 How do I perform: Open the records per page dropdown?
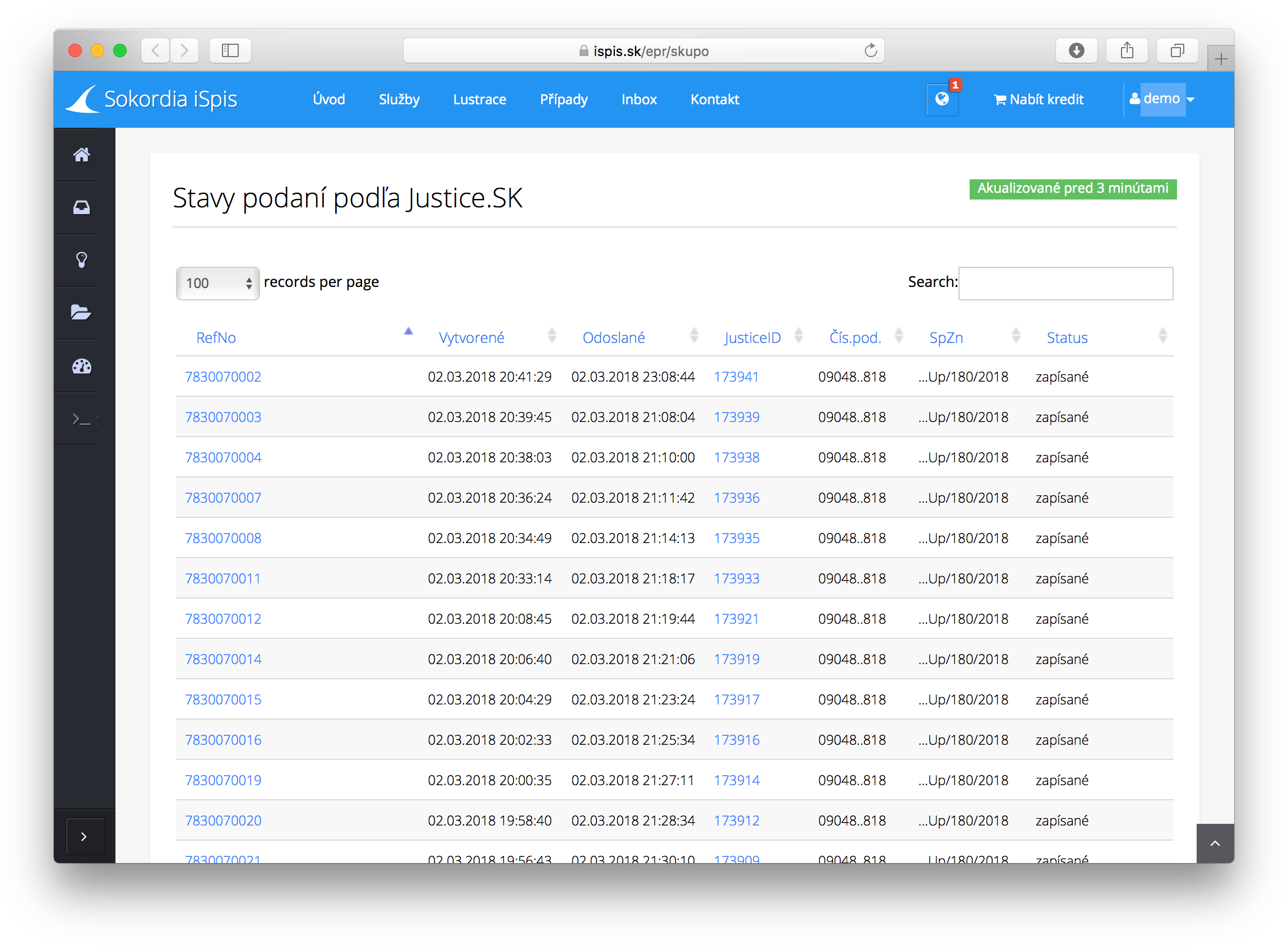pos(217,283)
